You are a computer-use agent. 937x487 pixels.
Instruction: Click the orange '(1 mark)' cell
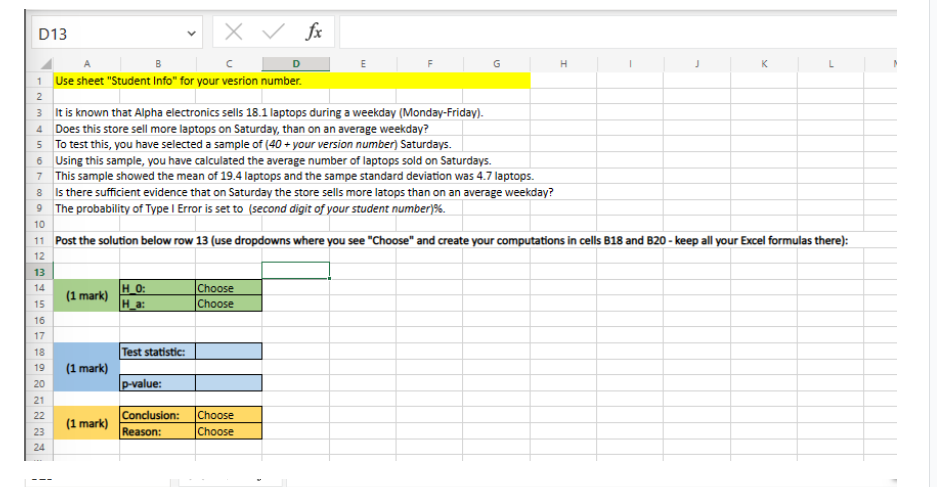[x=87, y=423]
